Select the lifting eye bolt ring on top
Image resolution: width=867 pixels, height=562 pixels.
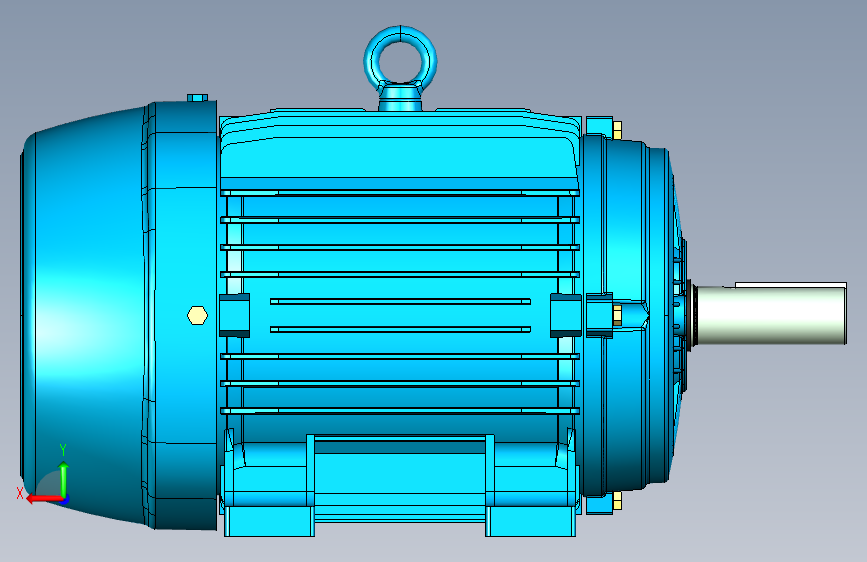(400, 58)
